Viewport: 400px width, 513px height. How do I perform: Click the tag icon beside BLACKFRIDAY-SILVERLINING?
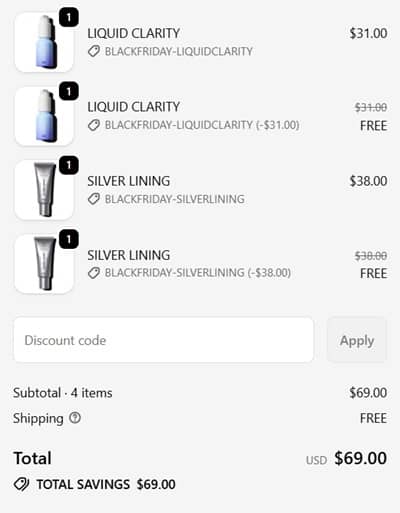(94, 199)
